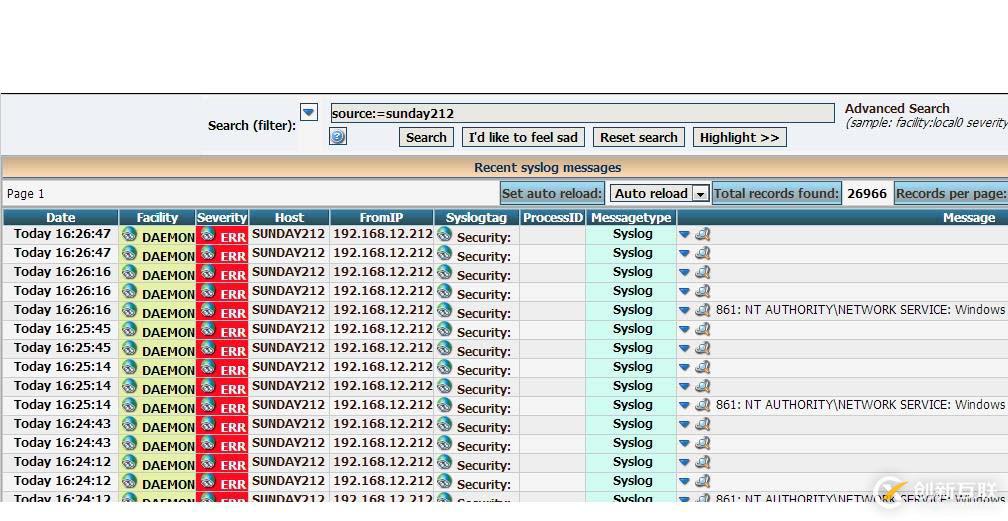Sort by the Severity column header
Viewport: 1008px width, 521px height.
(x=222, y=217)
